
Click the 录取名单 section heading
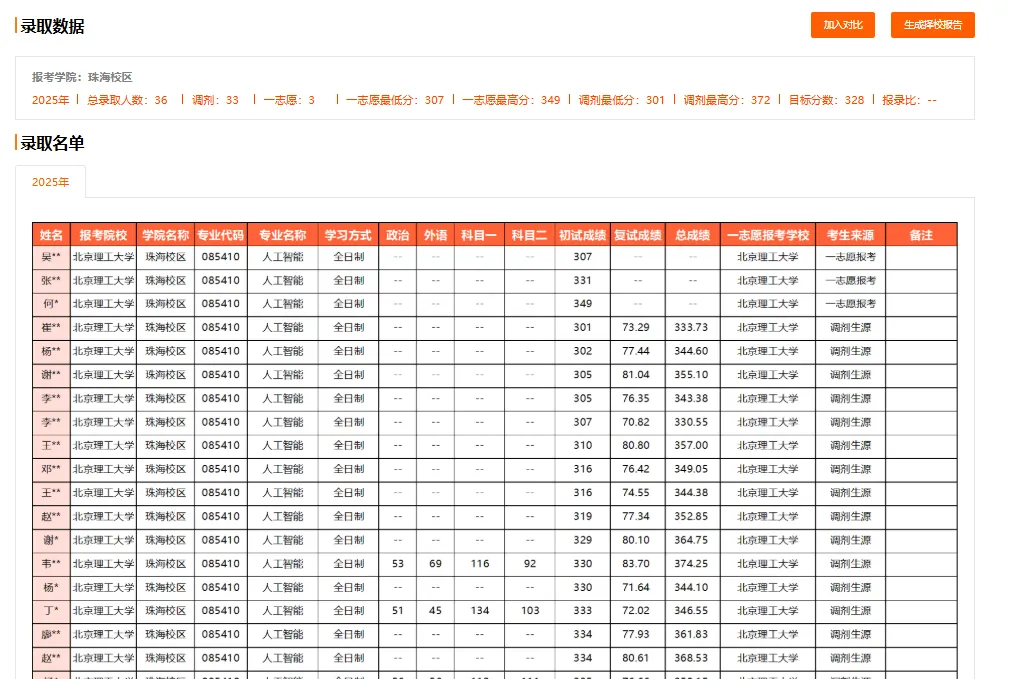pyautogui.click(x=52, y=143)
